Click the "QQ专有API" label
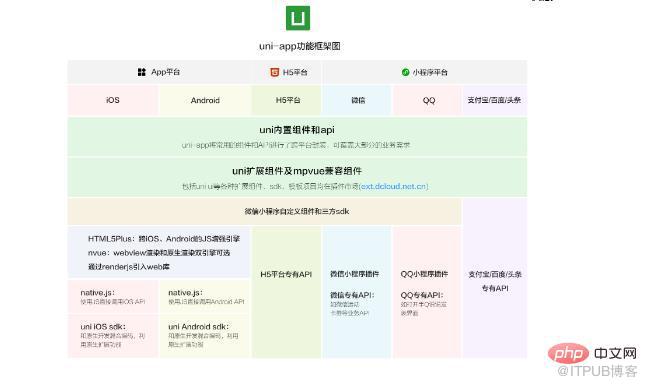This screenshot has width=647, height=386. (x=422, y=295)
